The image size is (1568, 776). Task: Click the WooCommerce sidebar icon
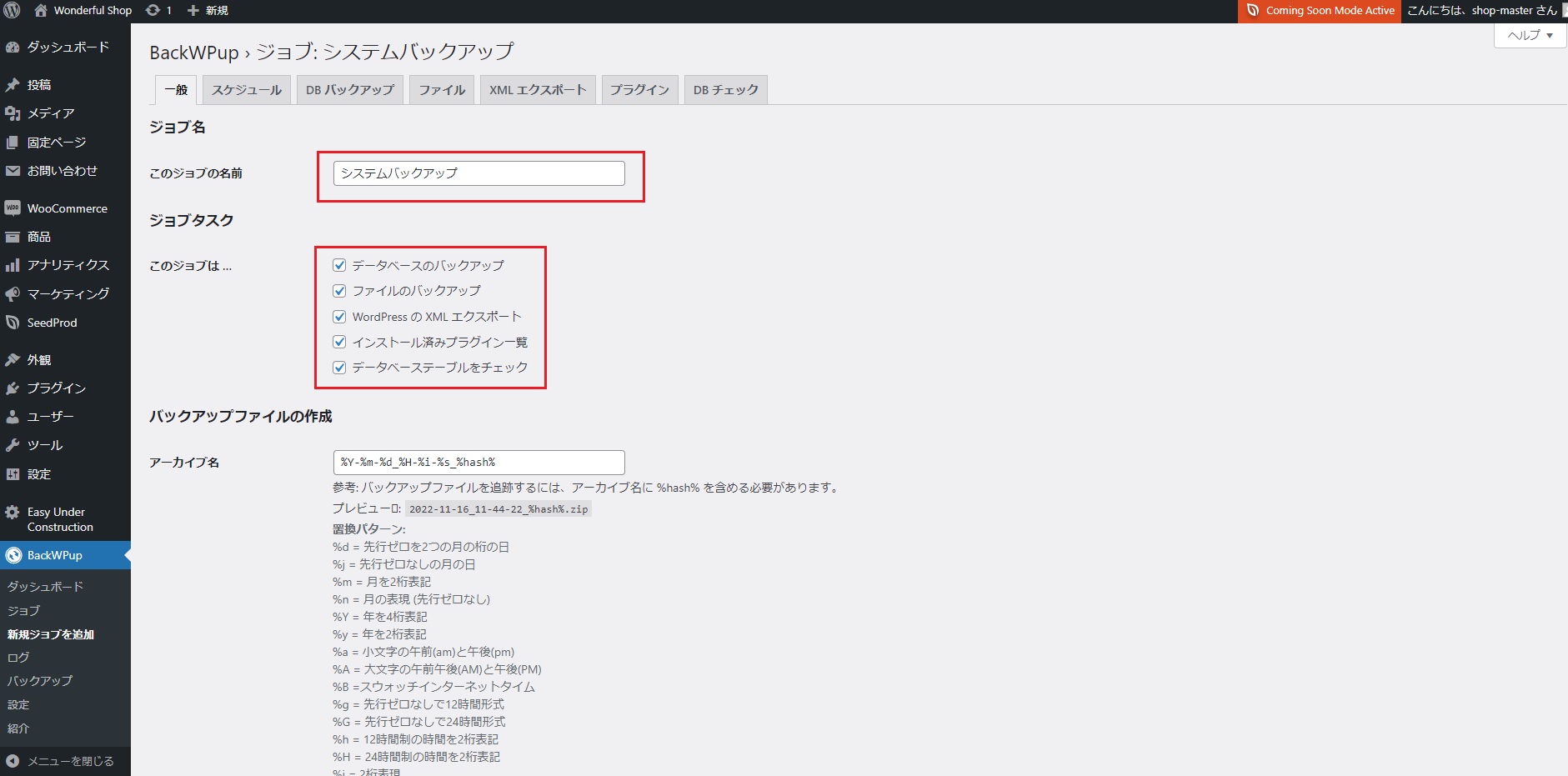[13, 208]
